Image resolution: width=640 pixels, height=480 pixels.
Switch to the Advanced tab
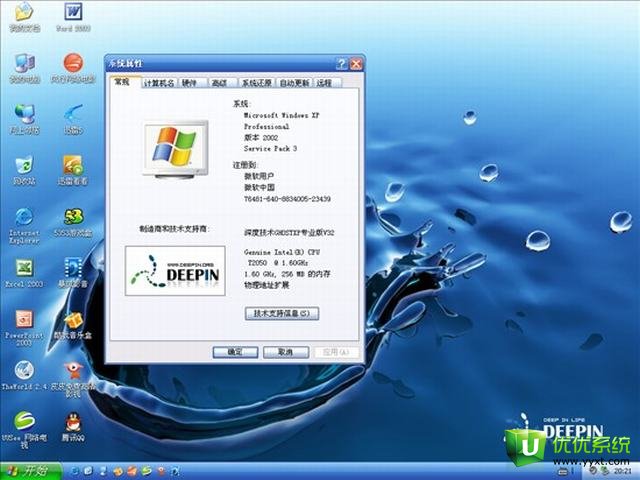[x=222, y=83]
